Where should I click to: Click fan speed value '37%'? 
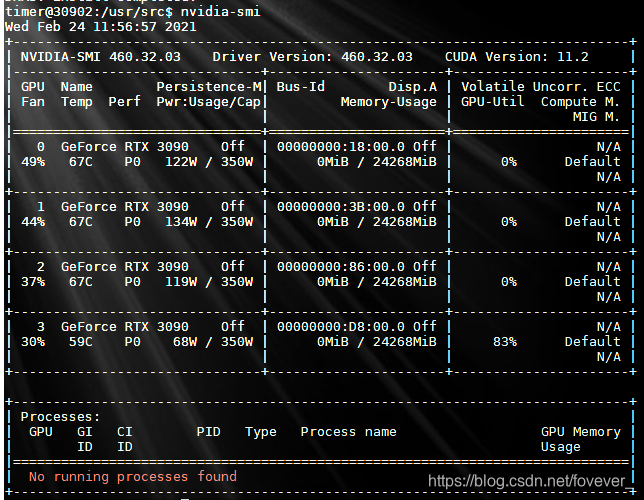point(33,282)
